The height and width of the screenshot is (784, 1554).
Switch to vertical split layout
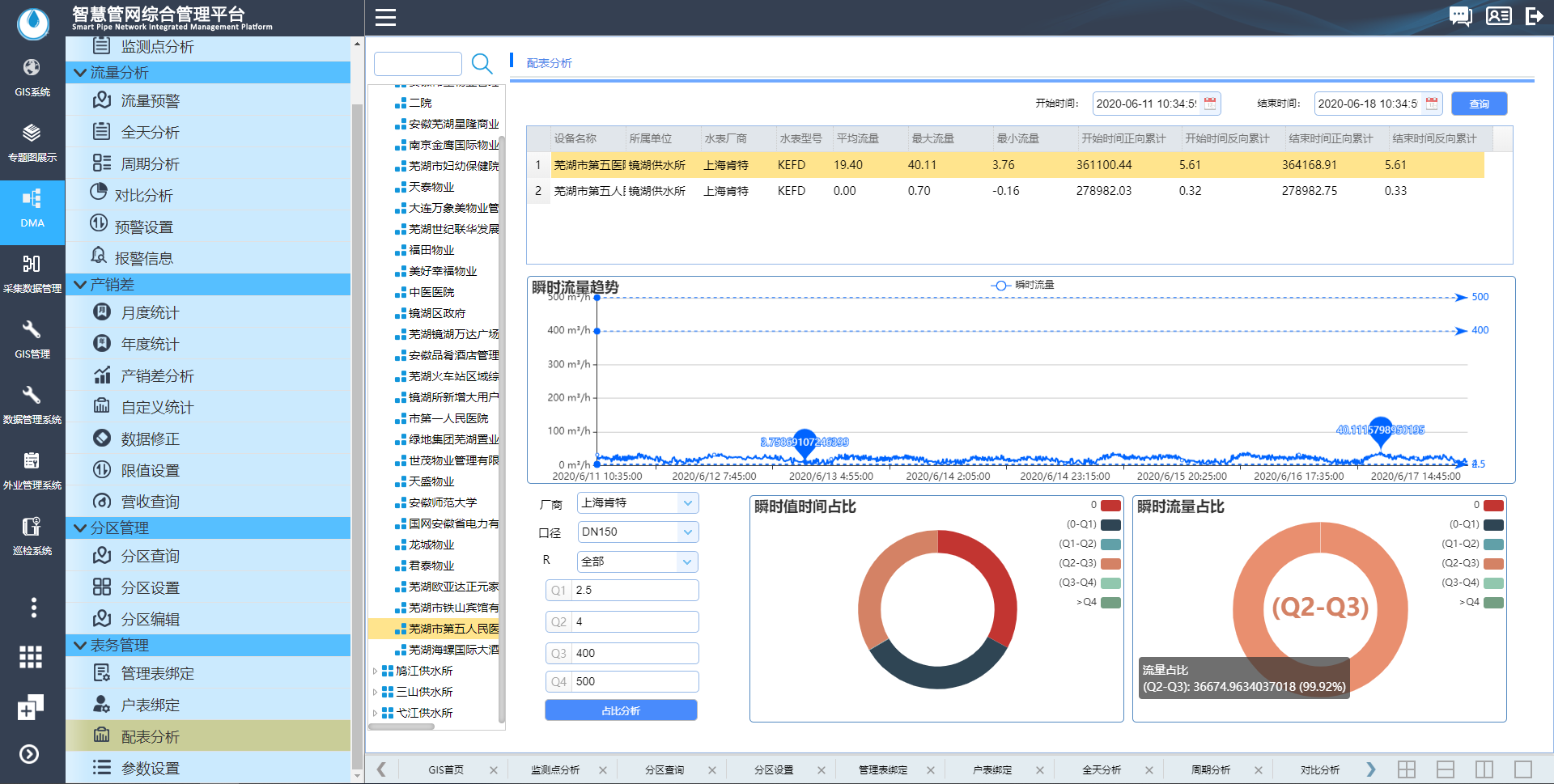(1484, 769)
